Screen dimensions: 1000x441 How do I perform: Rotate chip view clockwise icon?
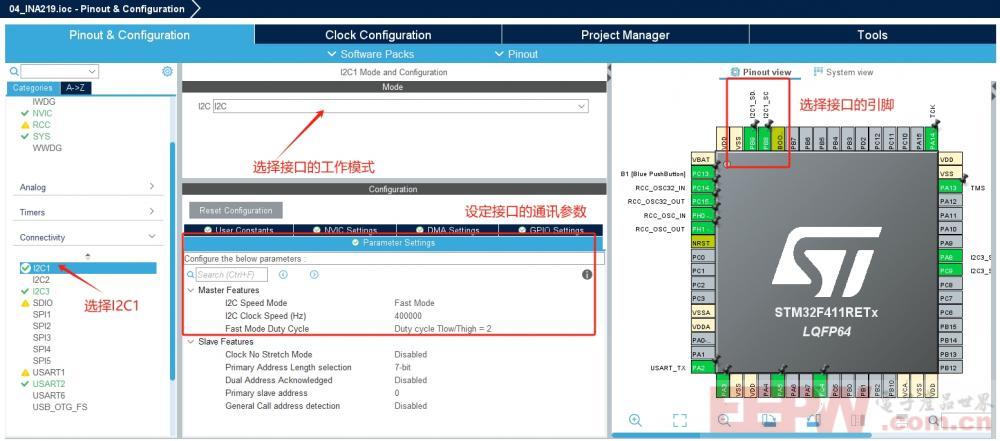click(768, 420)
